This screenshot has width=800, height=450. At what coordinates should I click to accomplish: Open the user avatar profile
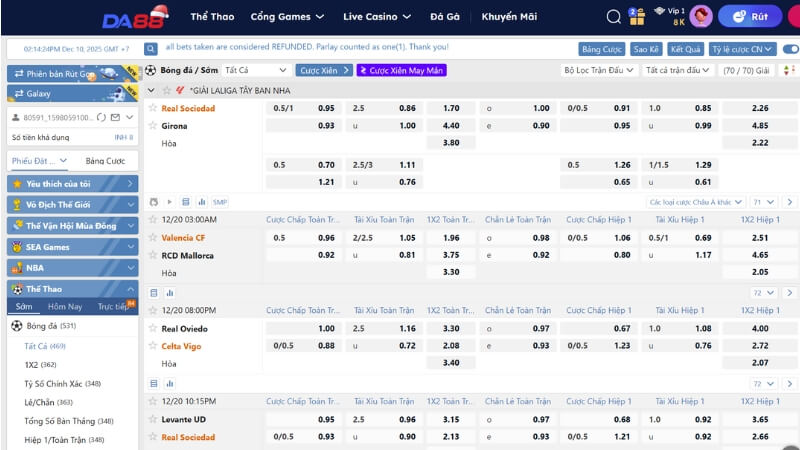[701, 17]
